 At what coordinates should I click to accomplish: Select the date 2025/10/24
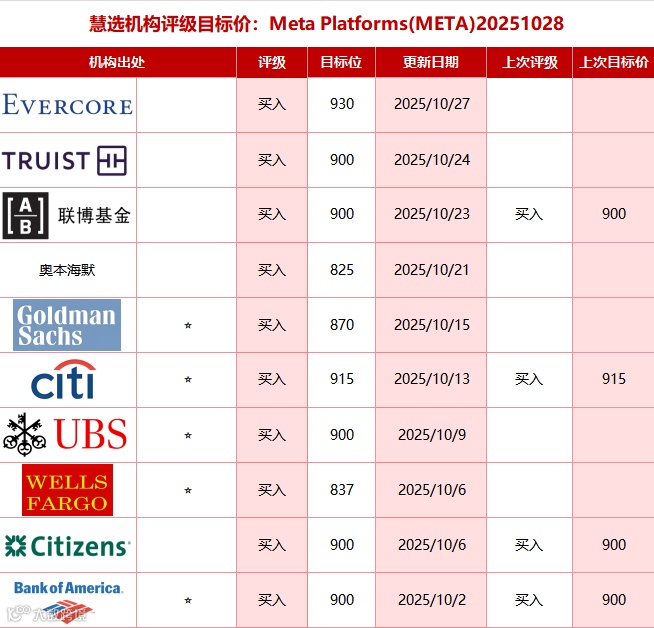(432, 160)
